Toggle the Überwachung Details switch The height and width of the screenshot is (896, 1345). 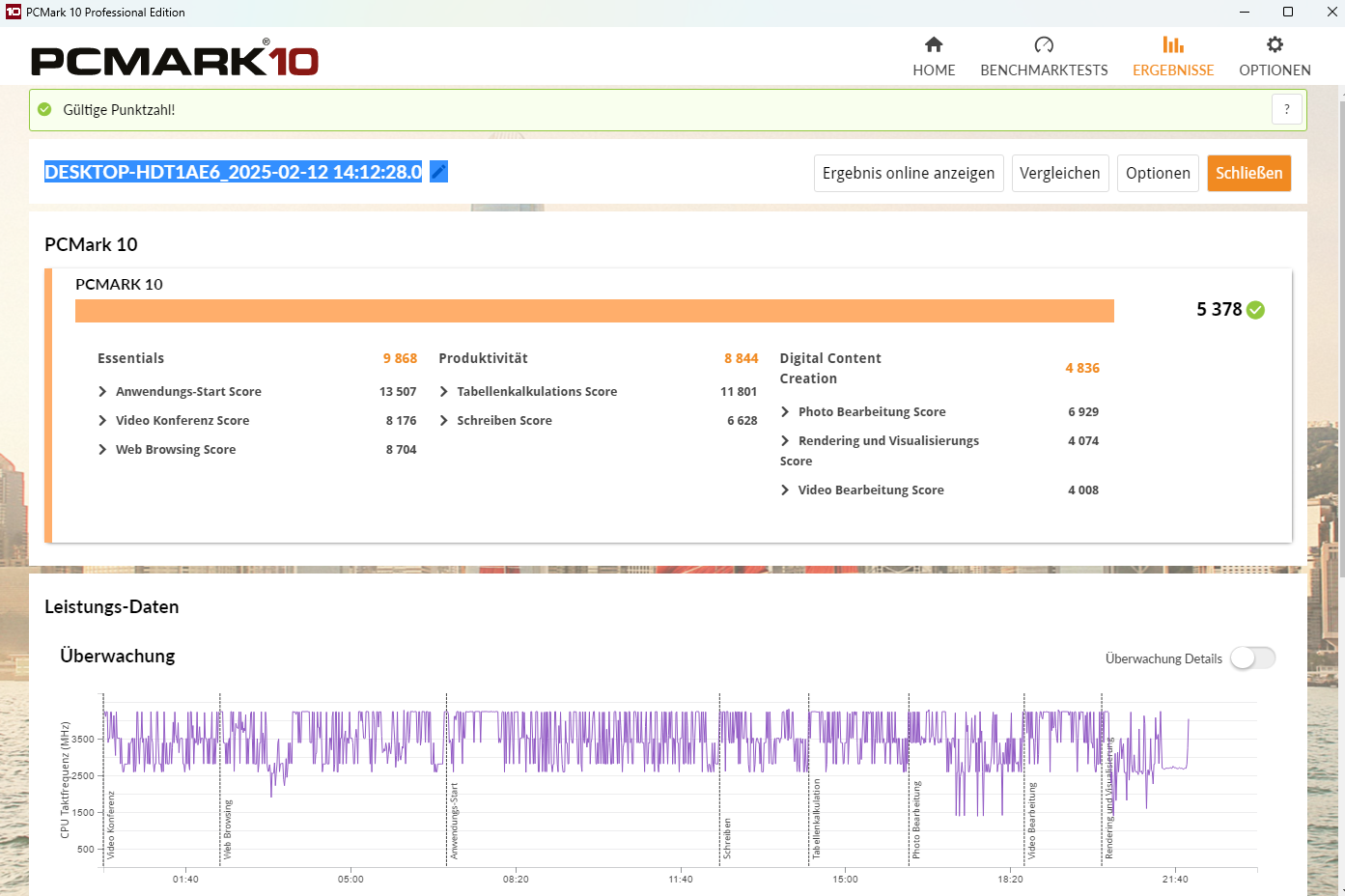pos(1252,658)
